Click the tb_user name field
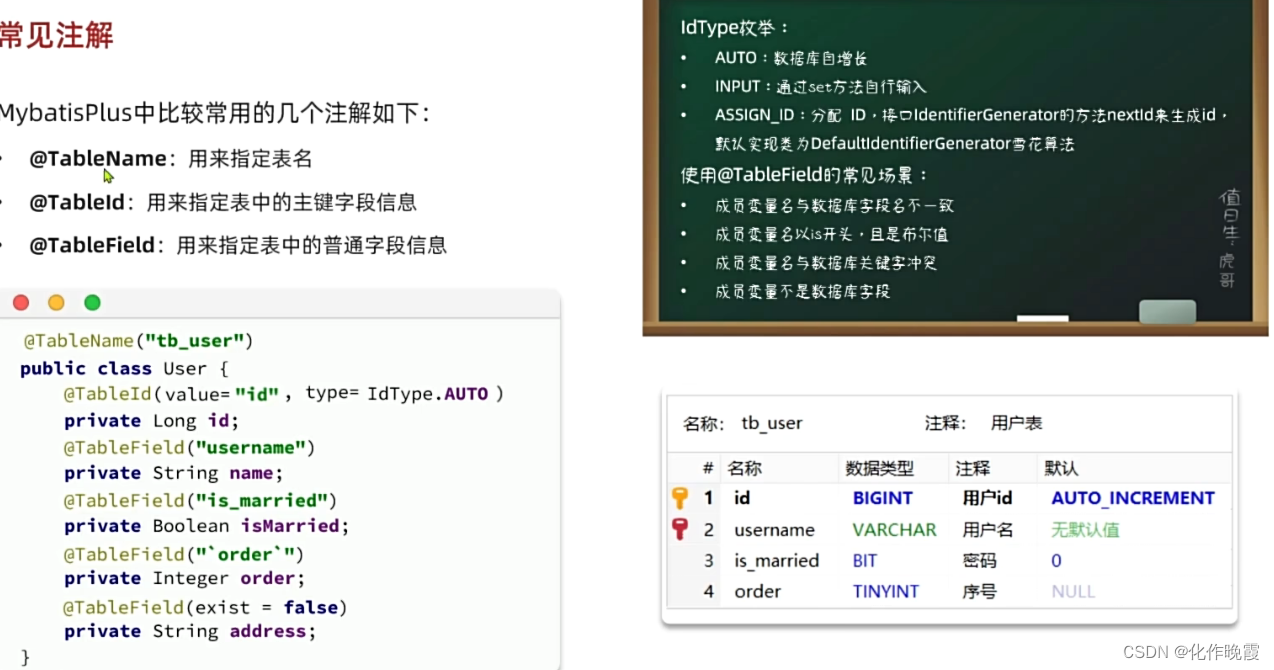The image size is (1274, 670). [x=771, y=423]
